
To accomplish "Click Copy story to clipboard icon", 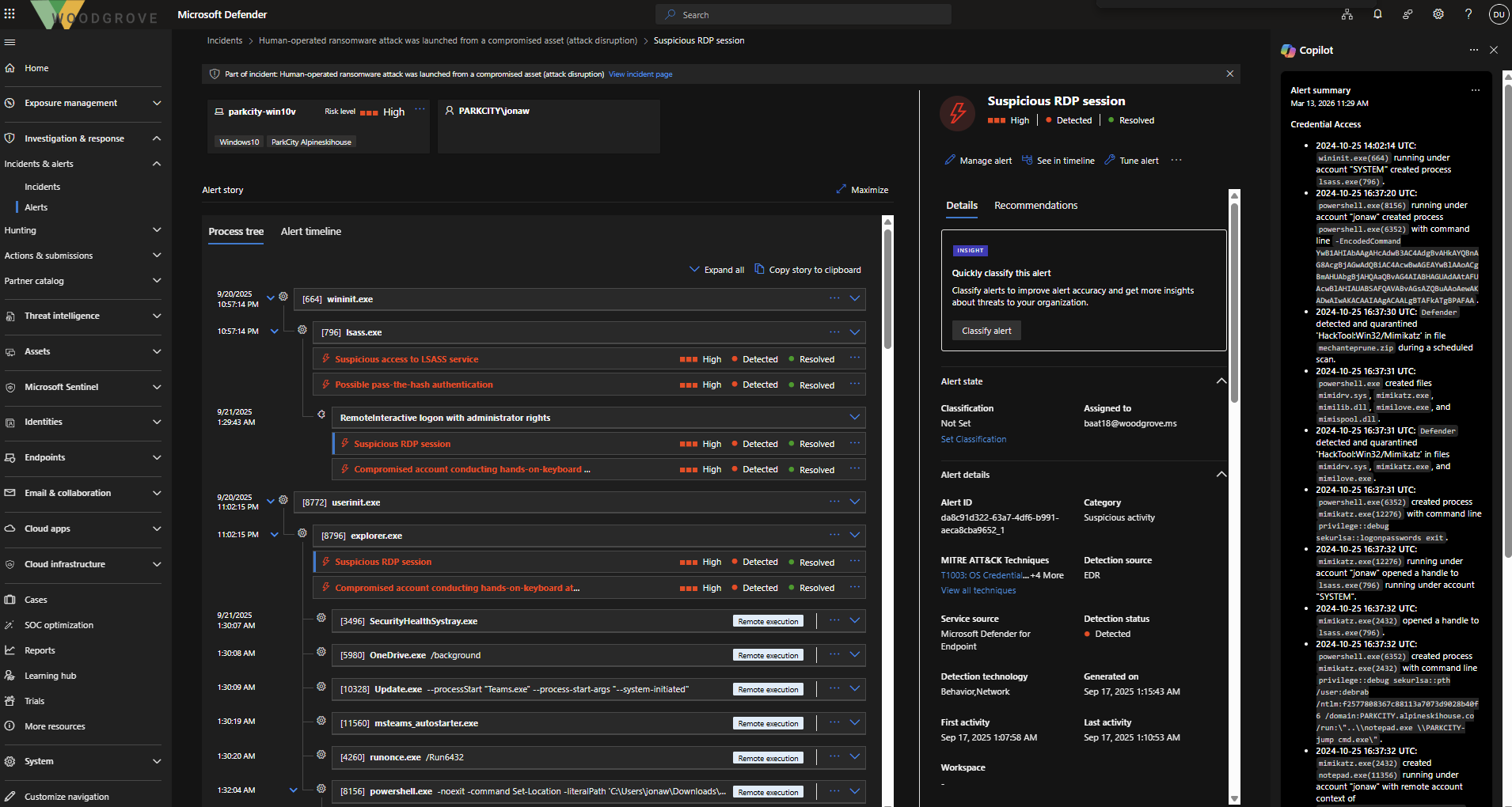I will 759,270.
